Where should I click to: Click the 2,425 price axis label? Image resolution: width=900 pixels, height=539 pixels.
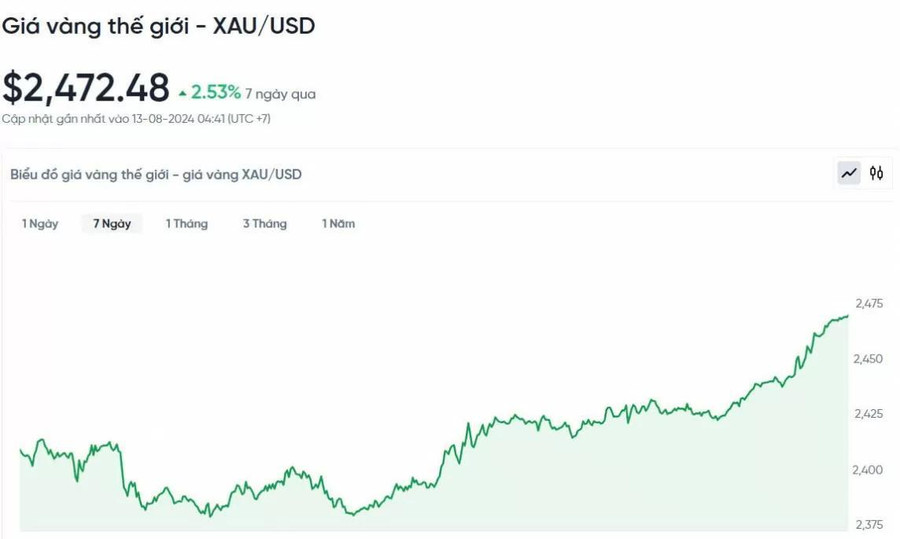[x=868, y=414]
